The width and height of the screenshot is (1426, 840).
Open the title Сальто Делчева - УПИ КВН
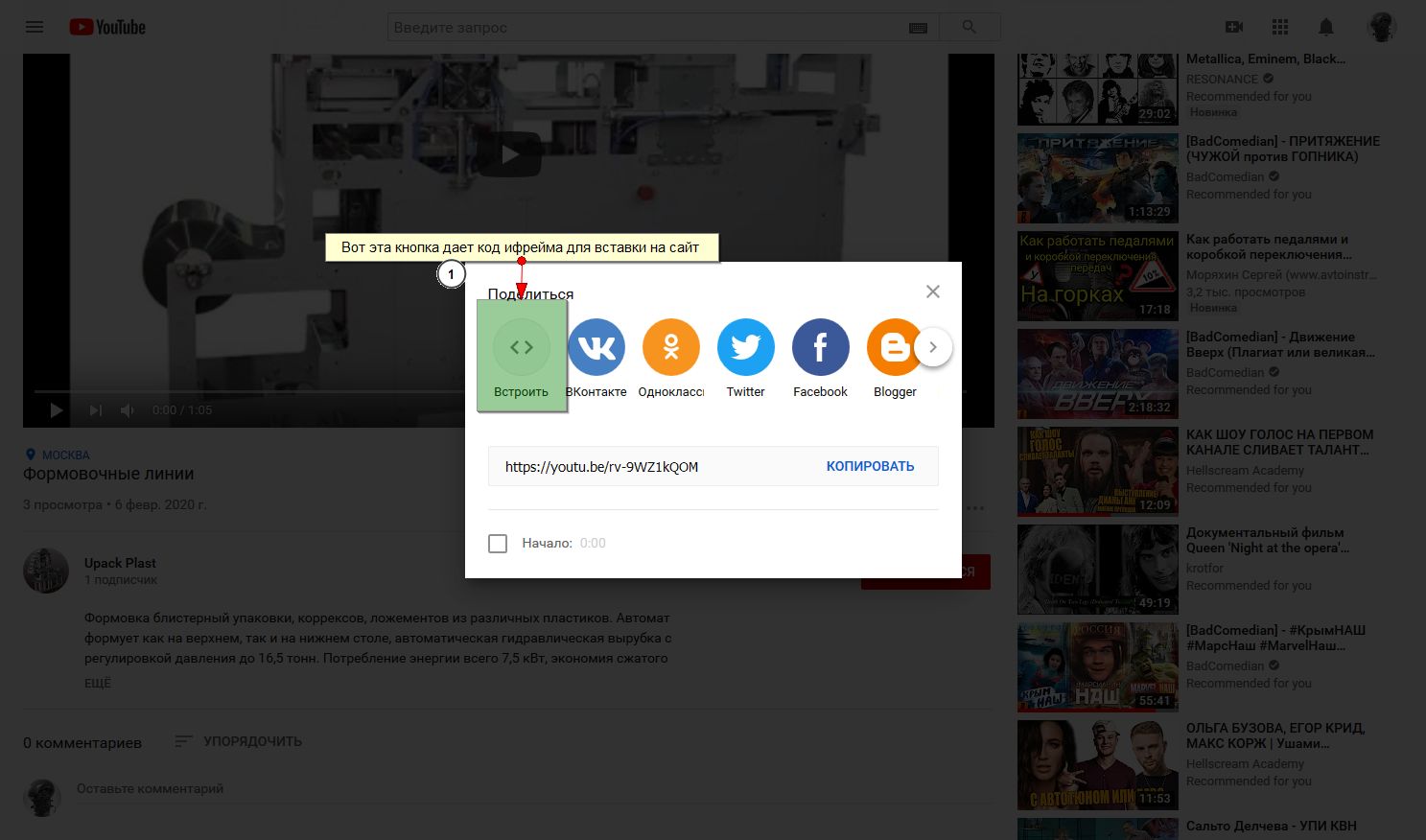click(1272, 826)
